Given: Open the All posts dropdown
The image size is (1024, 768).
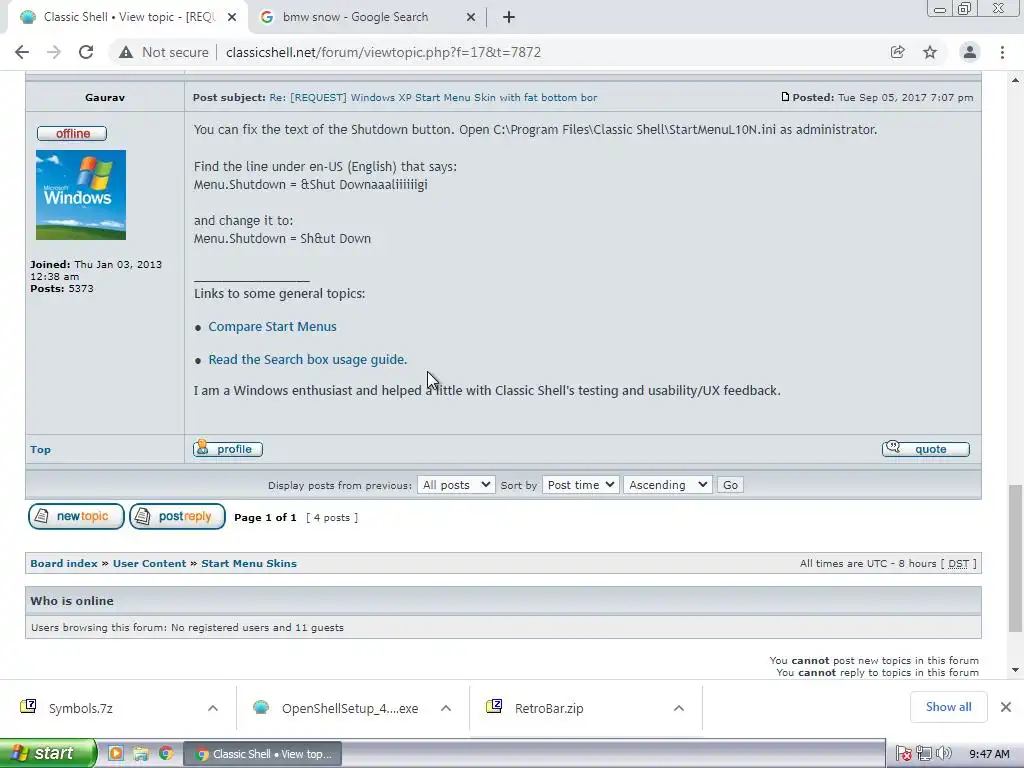Looking at the screenshot, I should point(456,485).
